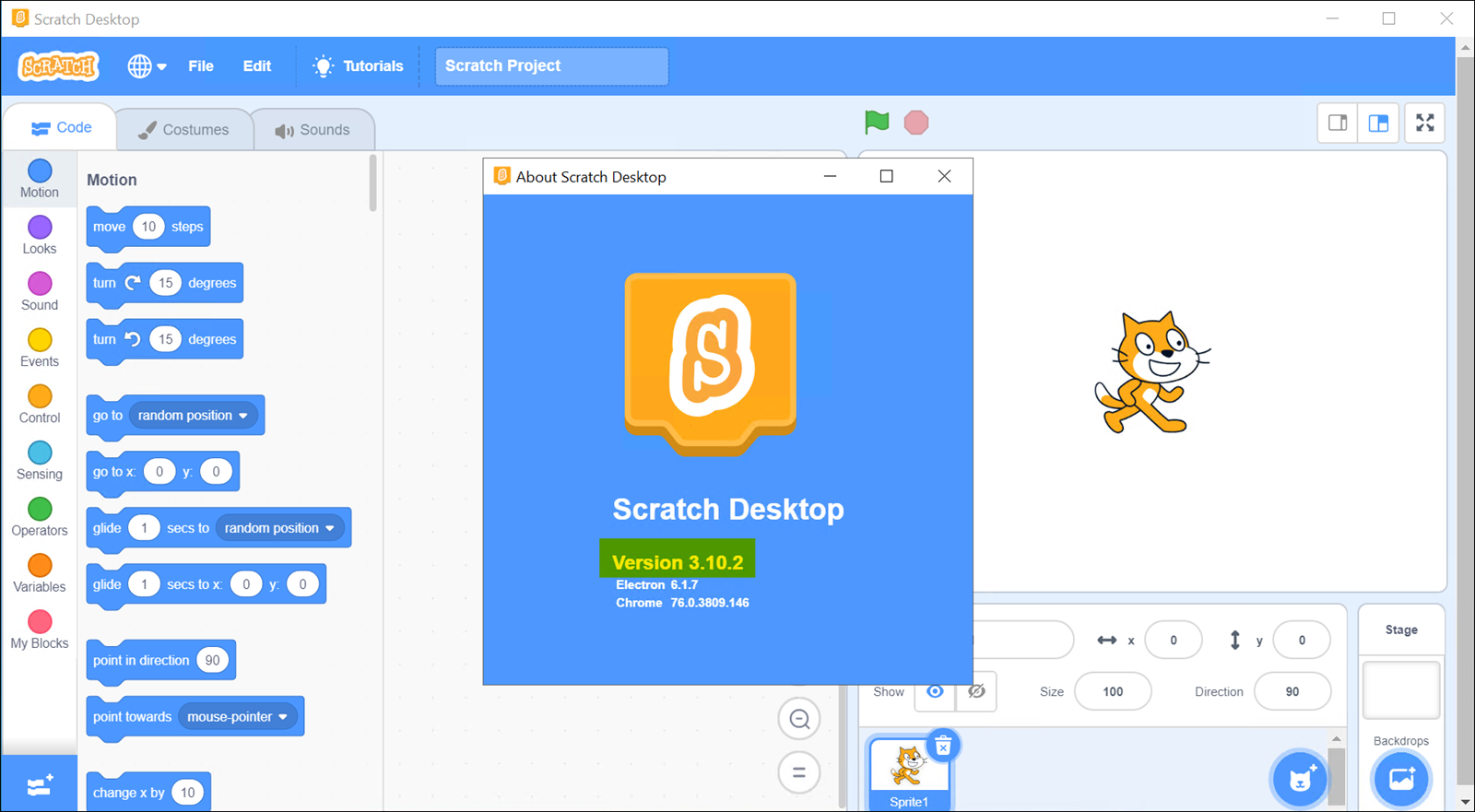The image size is (1475, 812).
Task: Click the Scratch Desktop title bar icon
Action: point(20,18)
